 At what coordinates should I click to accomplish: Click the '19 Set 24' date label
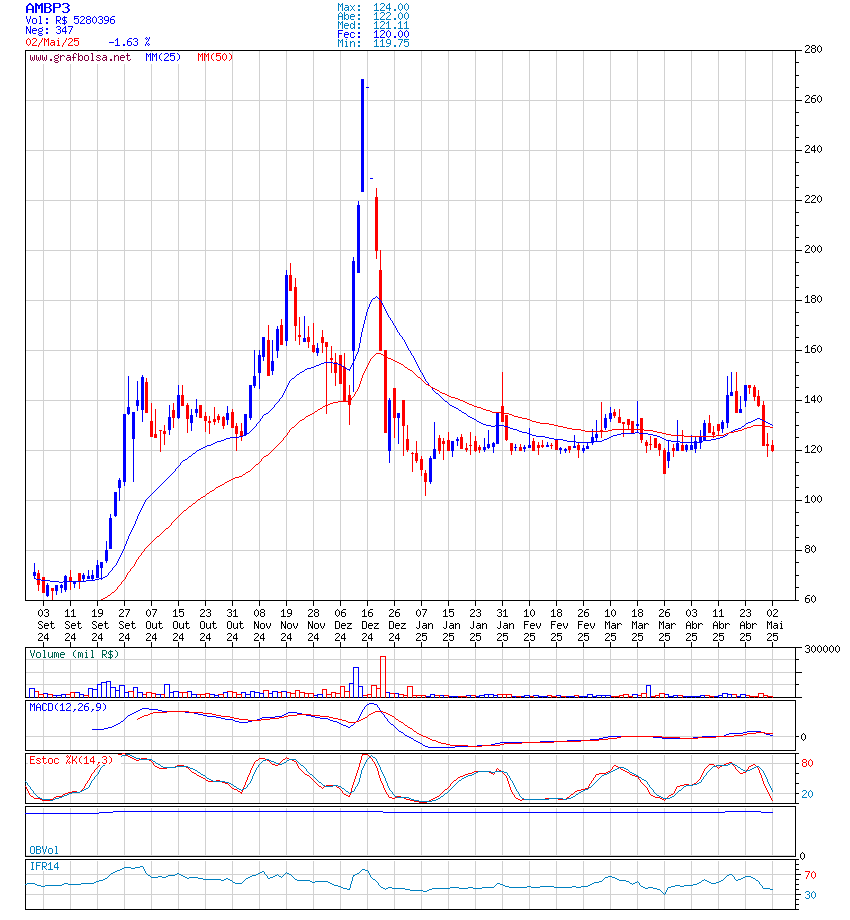point(98,625)
